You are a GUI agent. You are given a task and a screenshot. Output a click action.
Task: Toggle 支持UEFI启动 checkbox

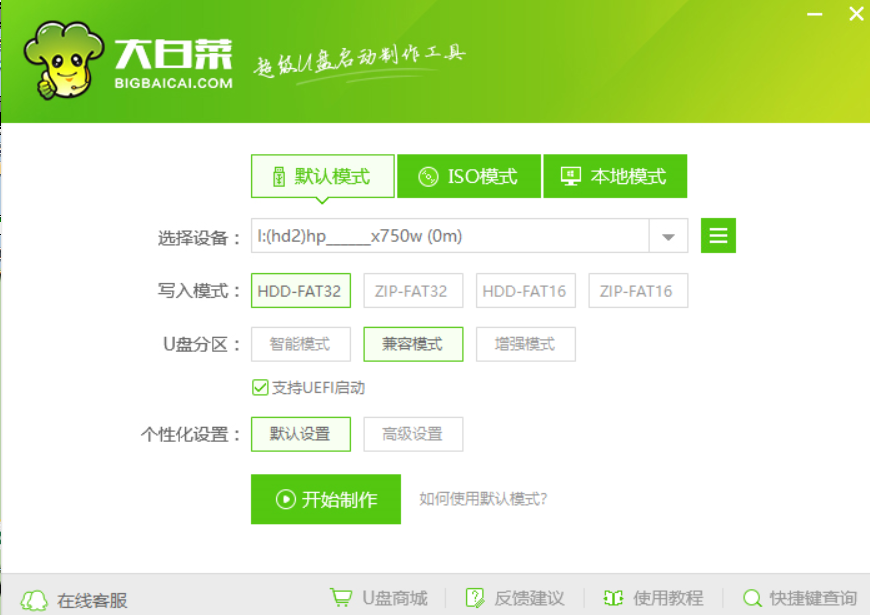pos(260,387)
